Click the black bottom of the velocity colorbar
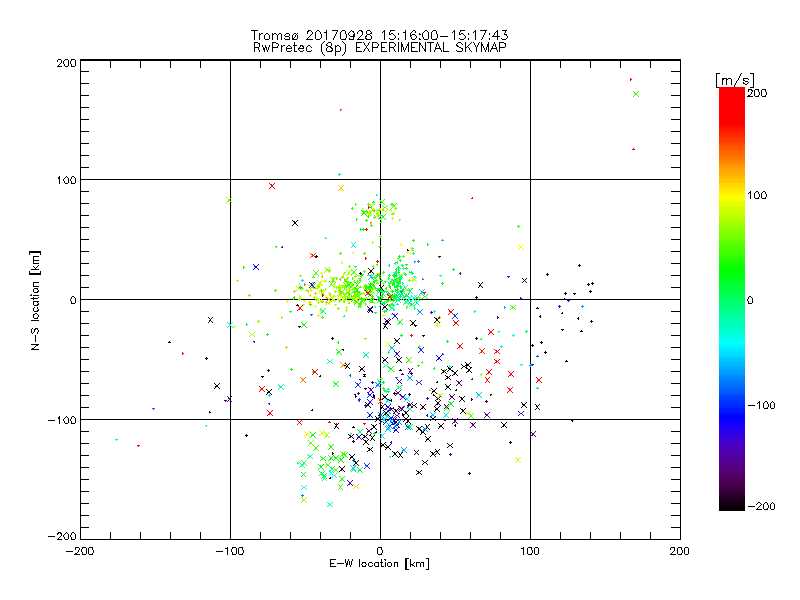The image size is (800, 600). coord(732,503)
